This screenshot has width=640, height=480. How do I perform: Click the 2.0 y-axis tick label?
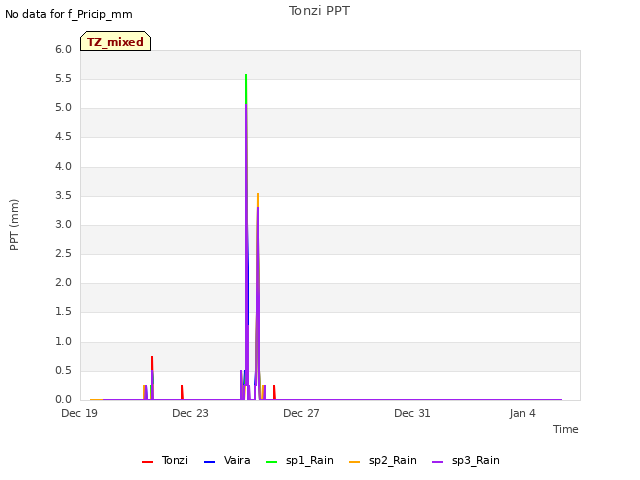coord(63,283)
